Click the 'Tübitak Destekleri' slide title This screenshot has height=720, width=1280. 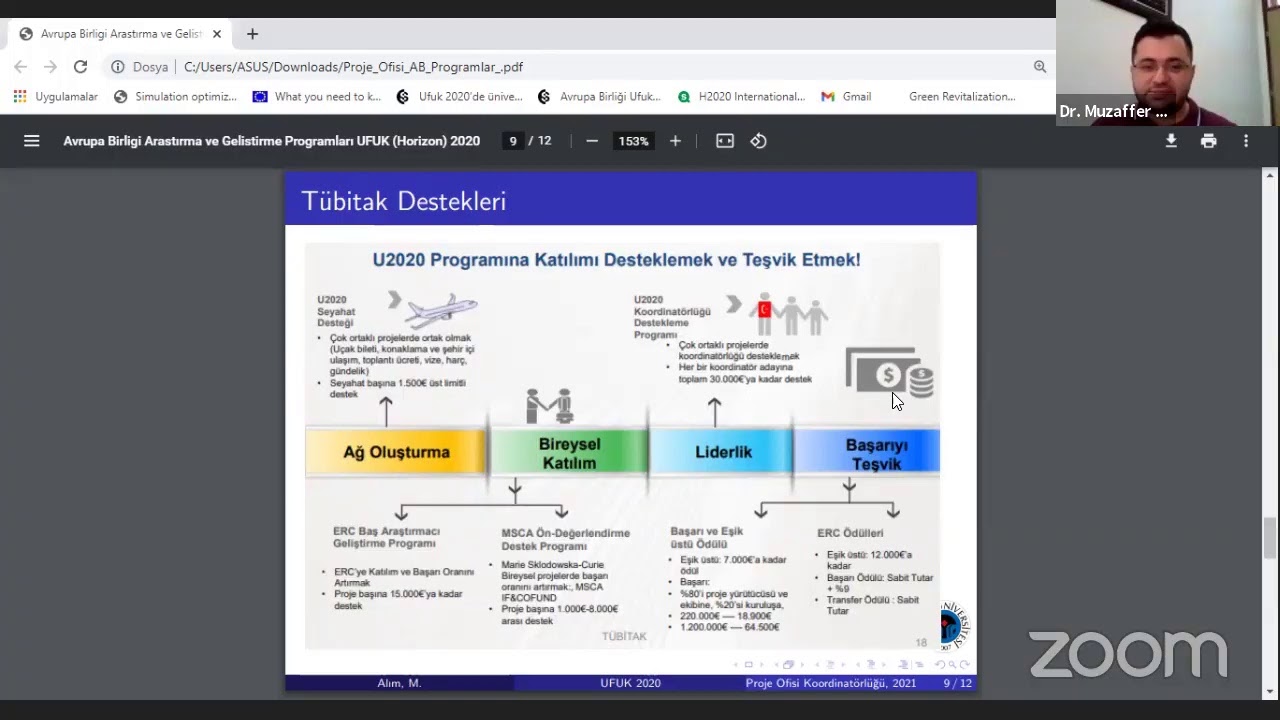403,201
